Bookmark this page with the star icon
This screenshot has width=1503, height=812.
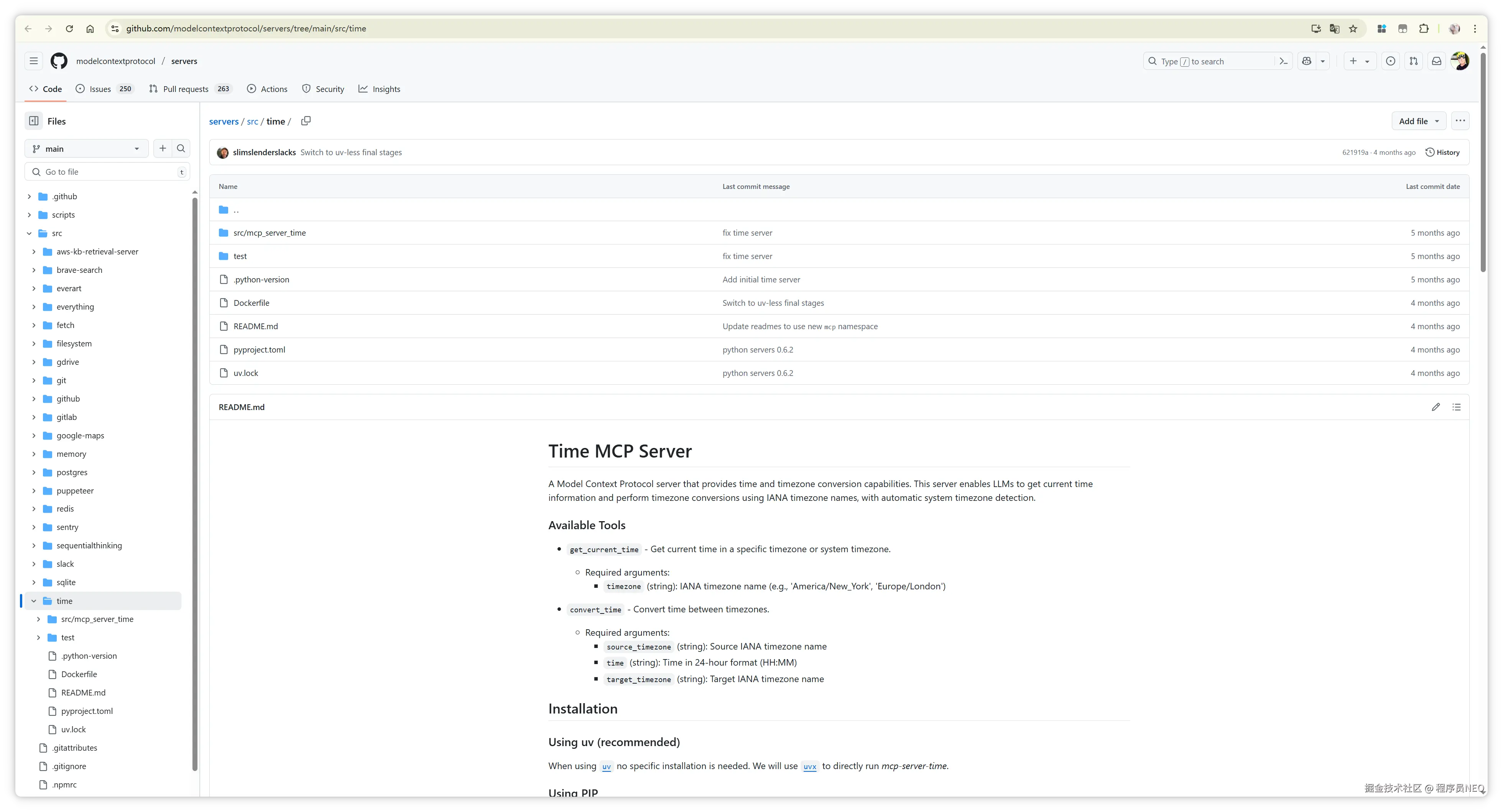pyautogui.click(x=1353, y=29)
